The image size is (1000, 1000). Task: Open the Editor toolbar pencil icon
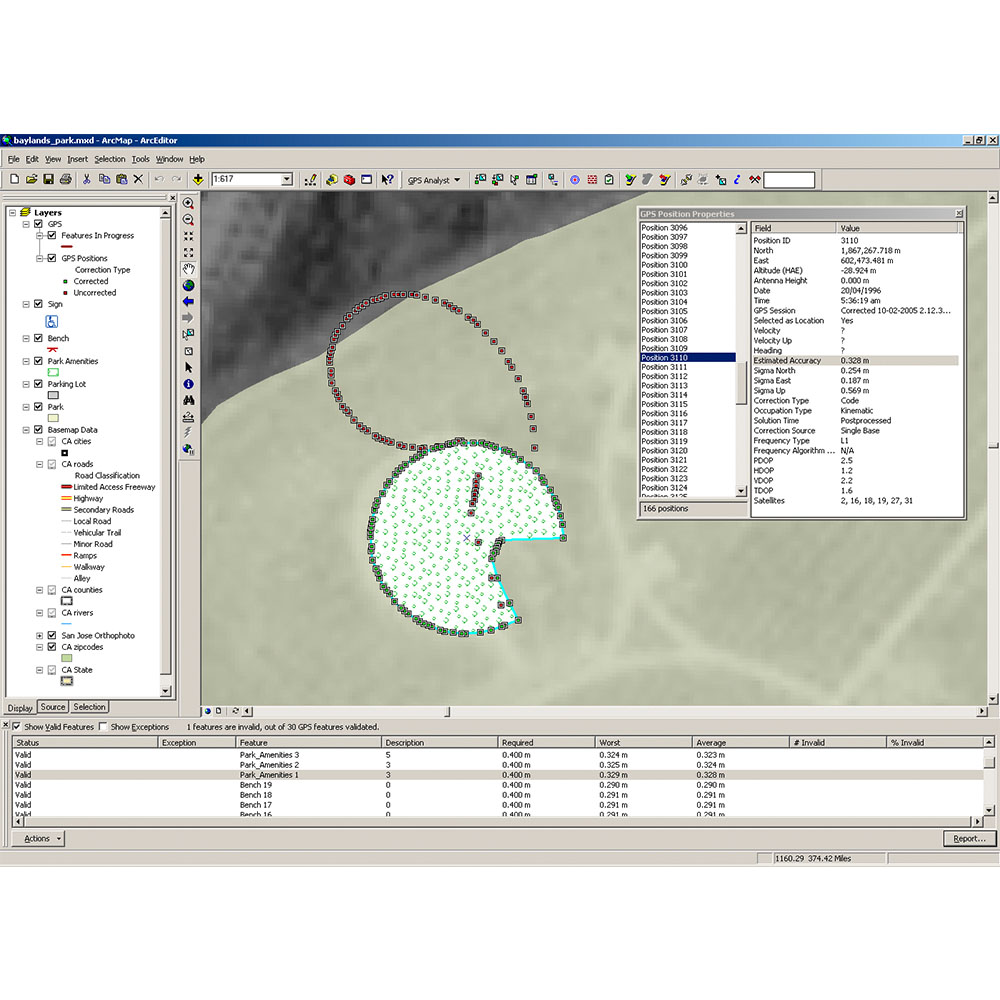coord(311,180)
